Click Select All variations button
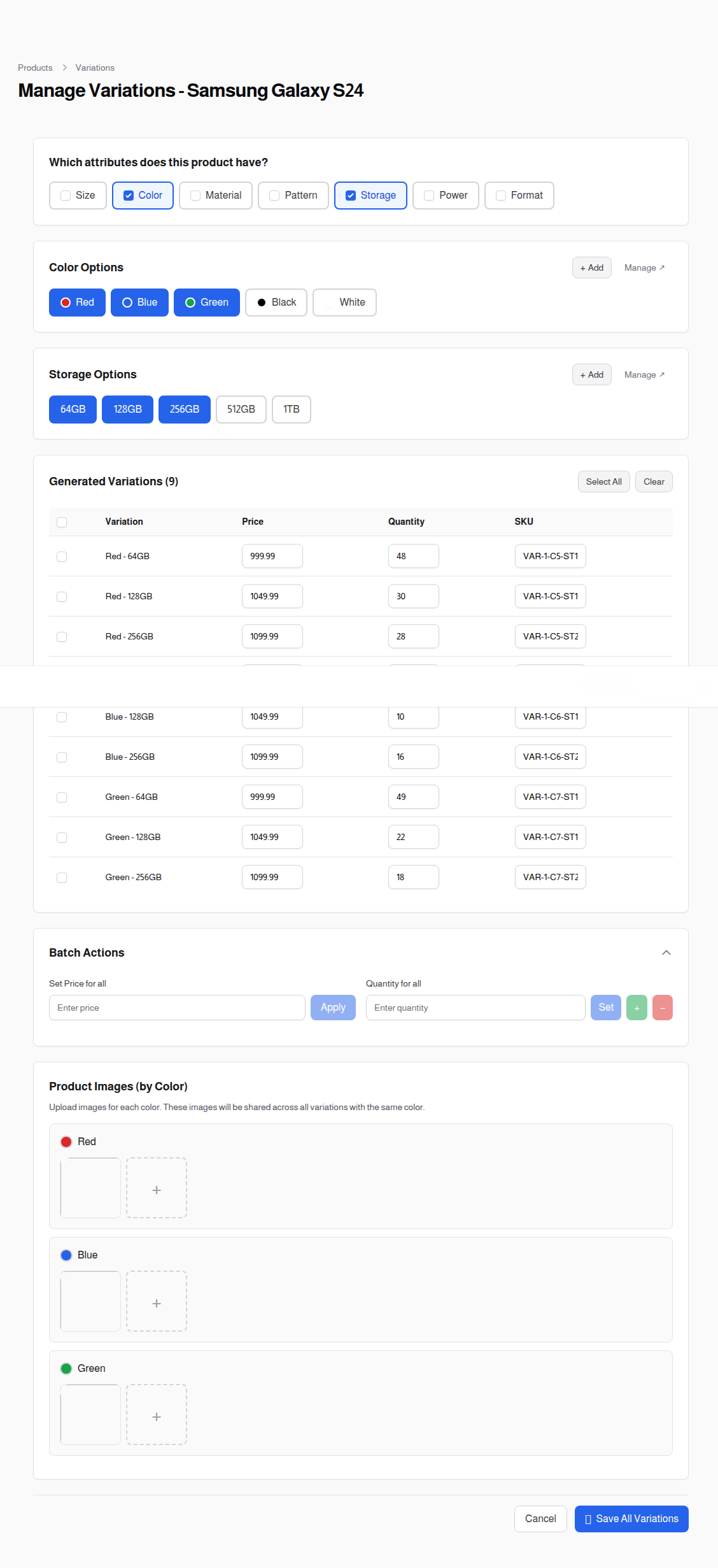 pos(604,481)
